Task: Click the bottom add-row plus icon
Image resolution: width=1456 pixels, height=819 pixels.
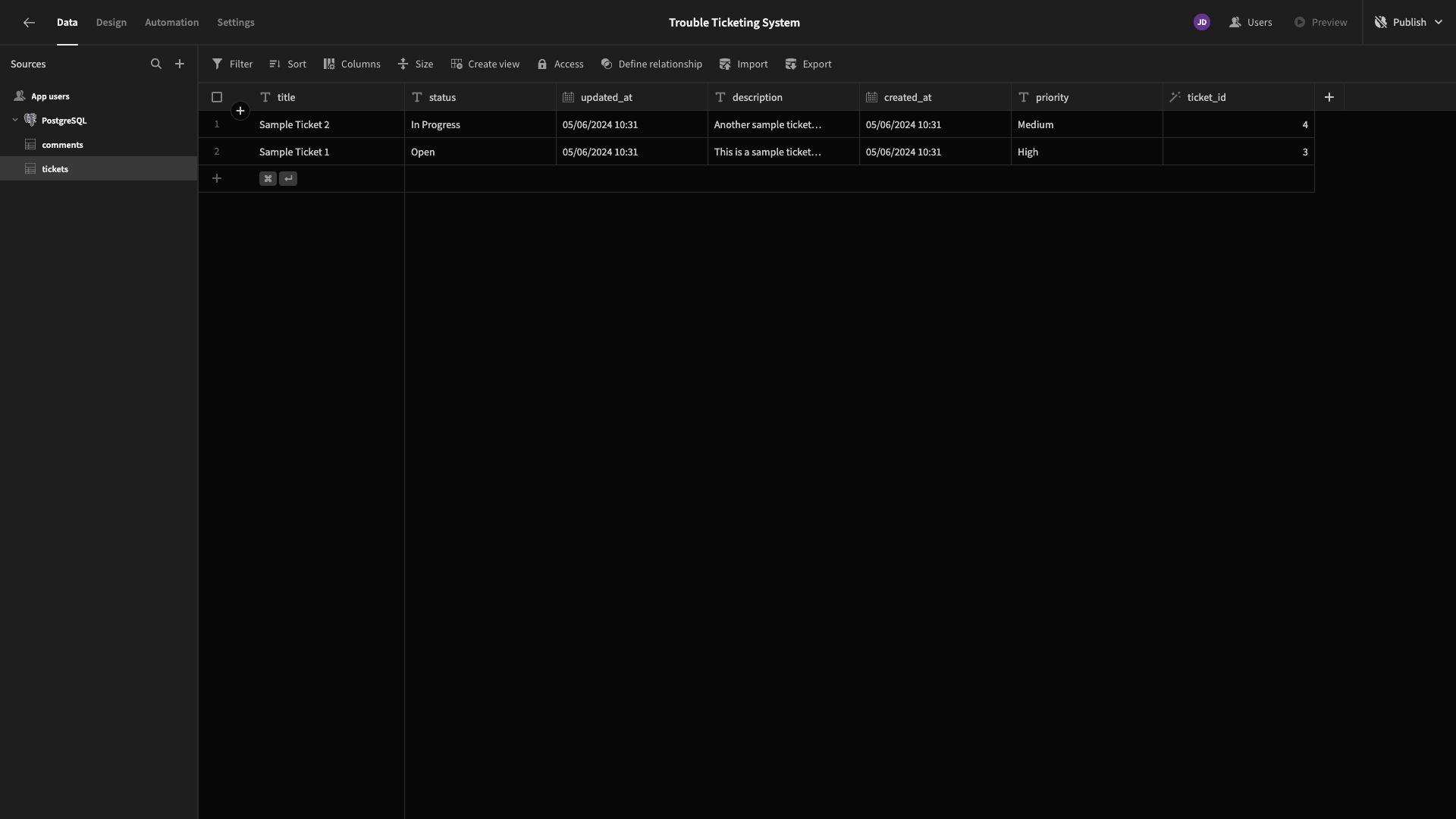Action: tap(217, 179)
